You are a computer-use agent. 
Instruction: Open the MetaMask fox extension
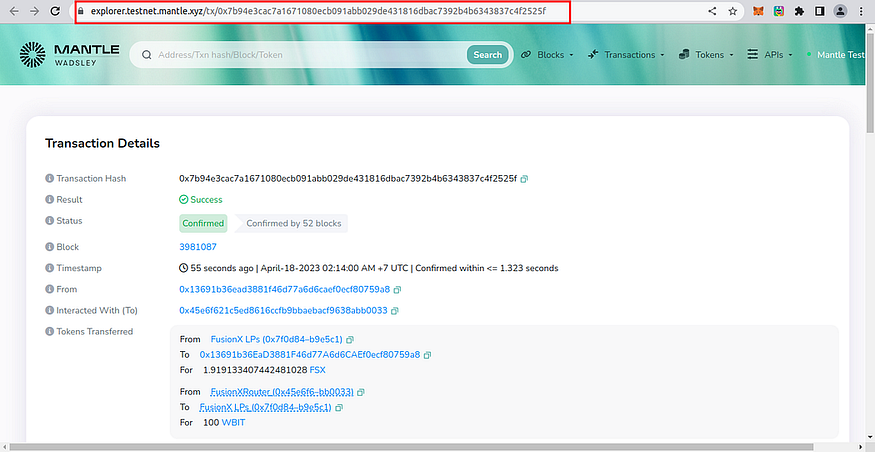pos(758,11)
